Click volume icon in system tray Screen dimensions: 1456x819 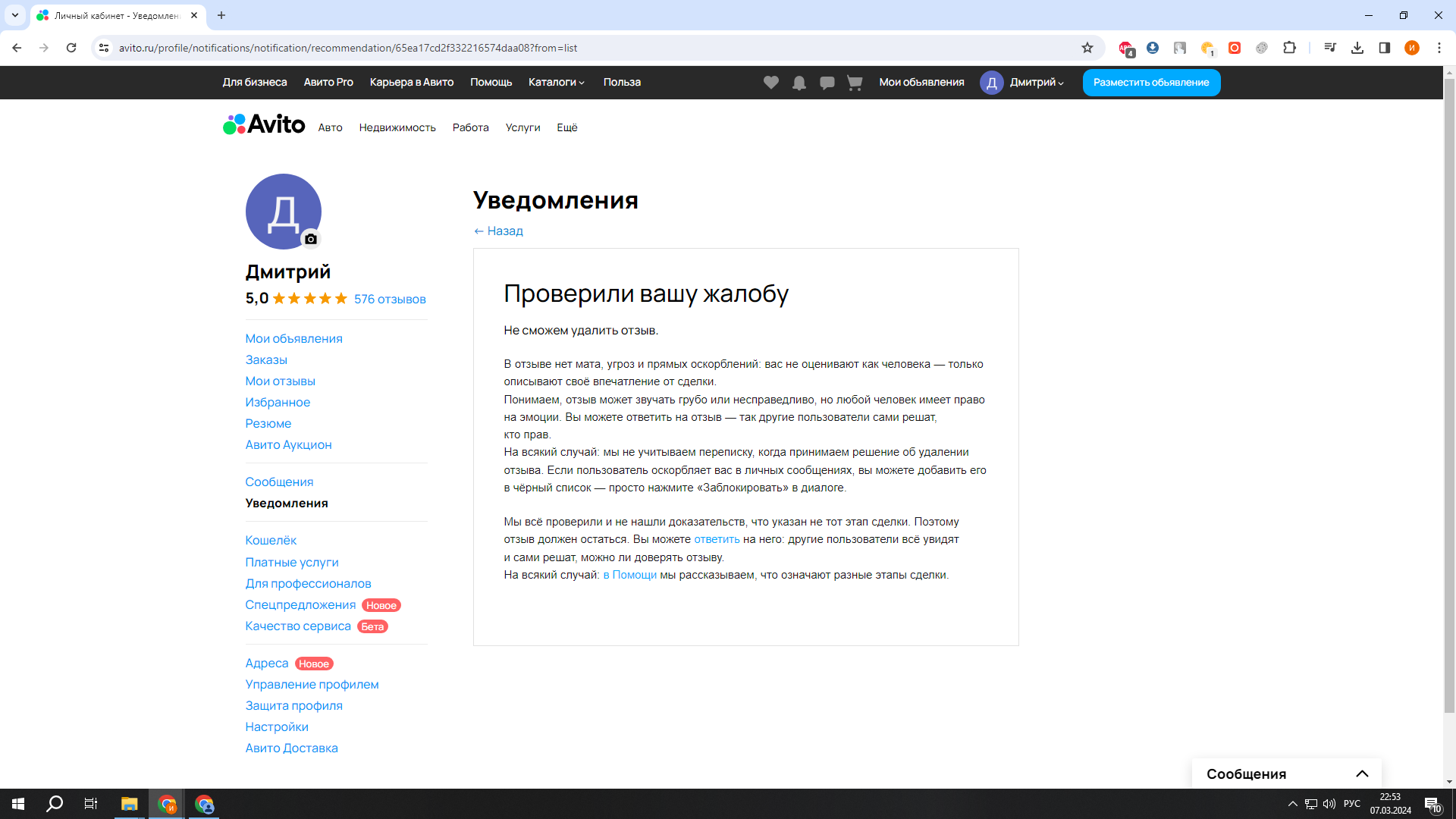(x=1329, y=804)
